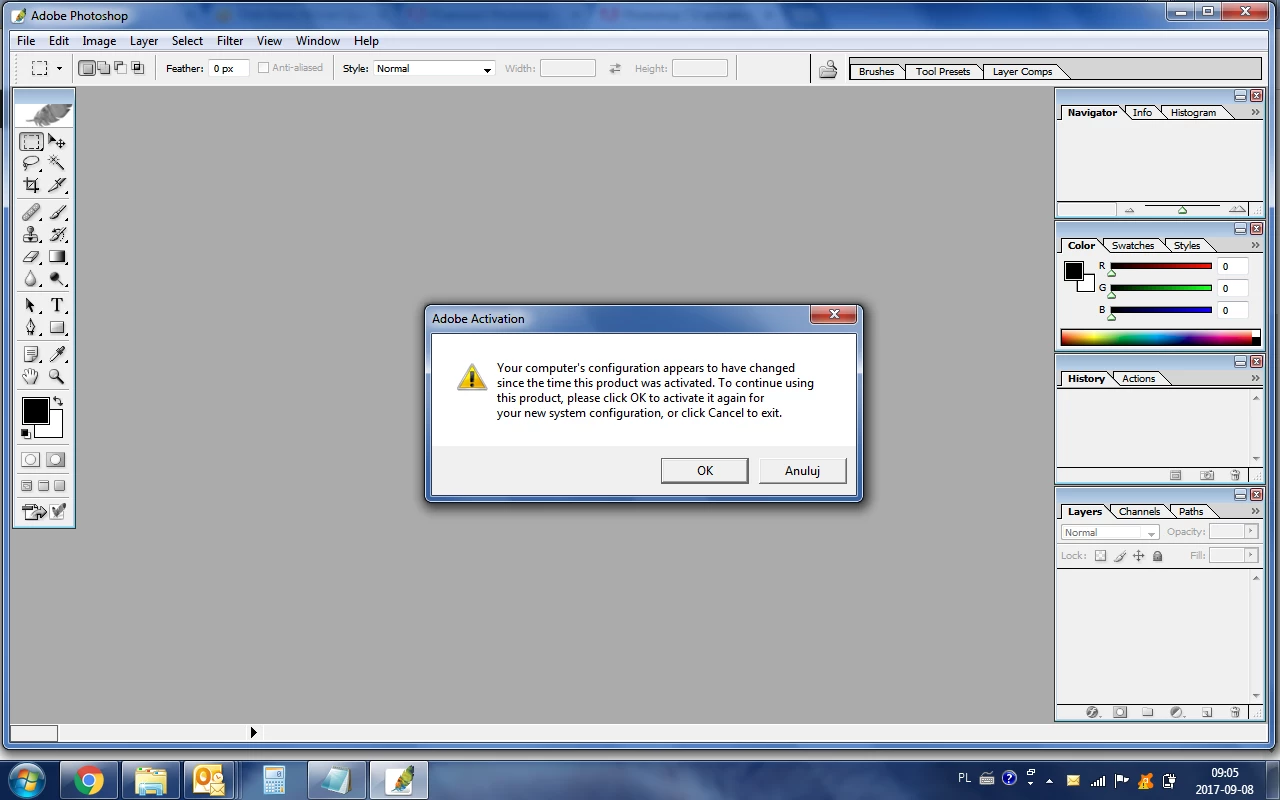Select the Rectangular Marquee tool in toolbox
Image resolution: width=1280 pixels, height=800 pixels.
tap(32, 142)
